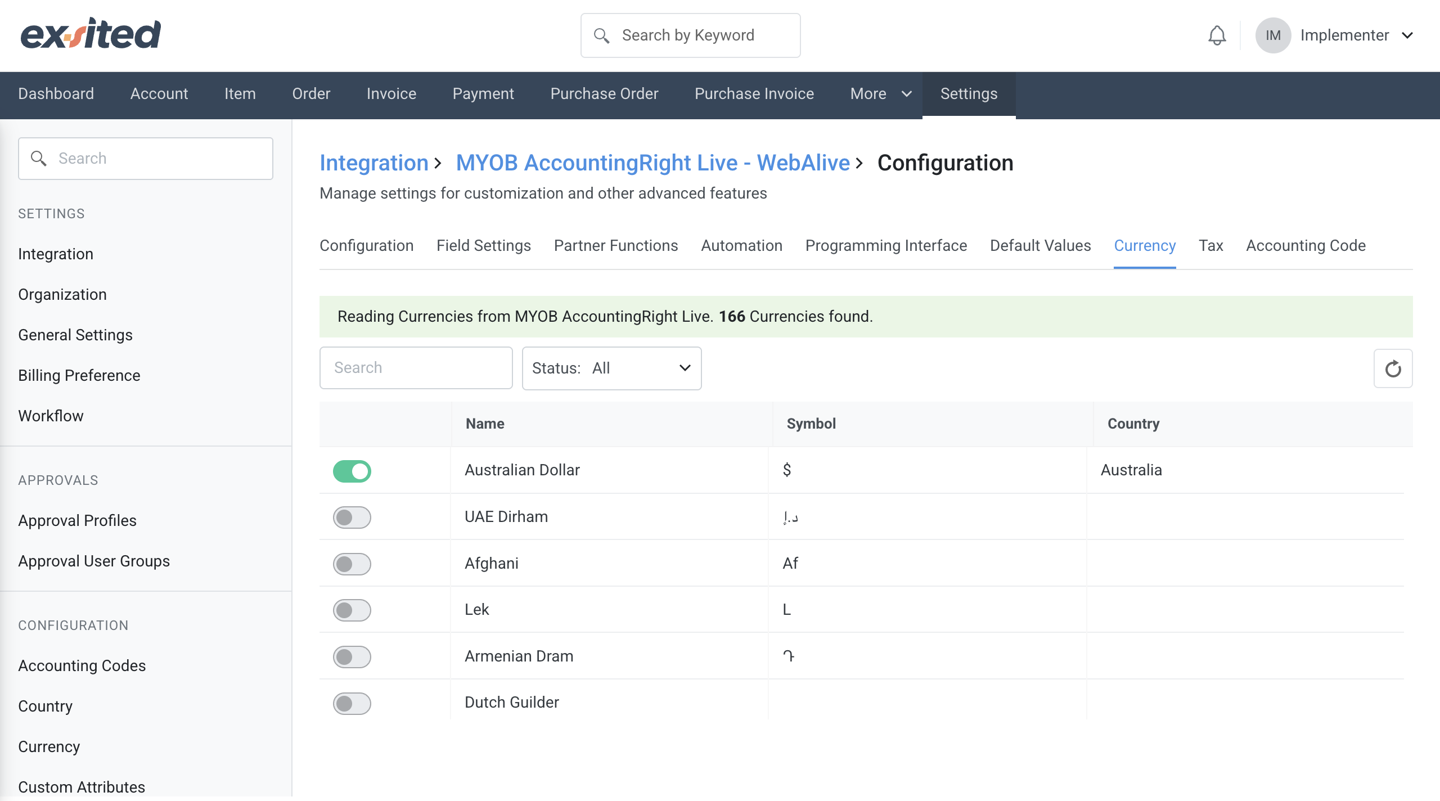Image resolution: width=1440 pixels, height=801 pixels.
Task: Open the notifications bell
Action: 1217,36
